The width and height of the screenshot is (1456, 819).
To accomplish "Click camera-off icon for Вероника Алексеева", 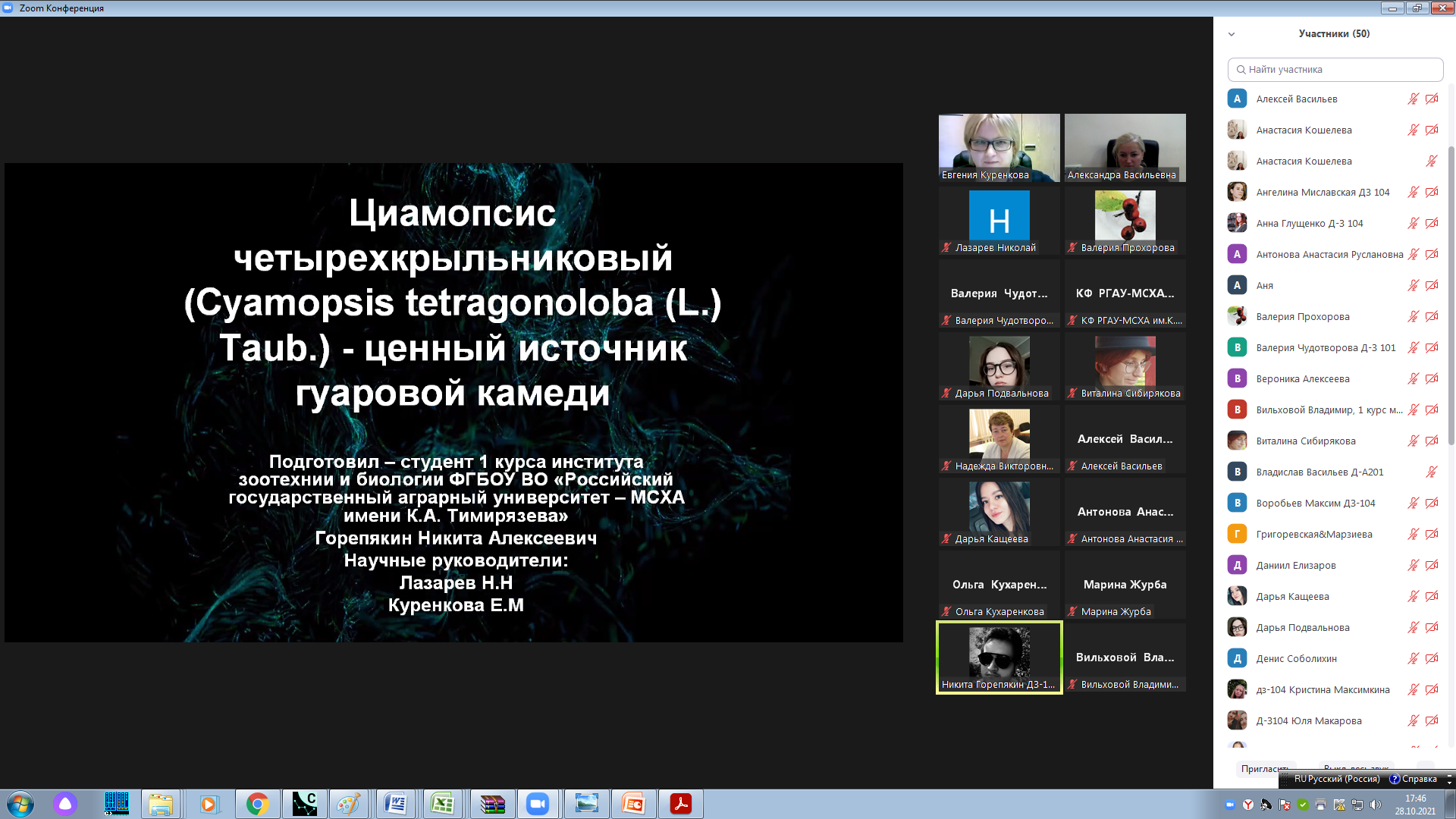I will (x=1432, y=379).
